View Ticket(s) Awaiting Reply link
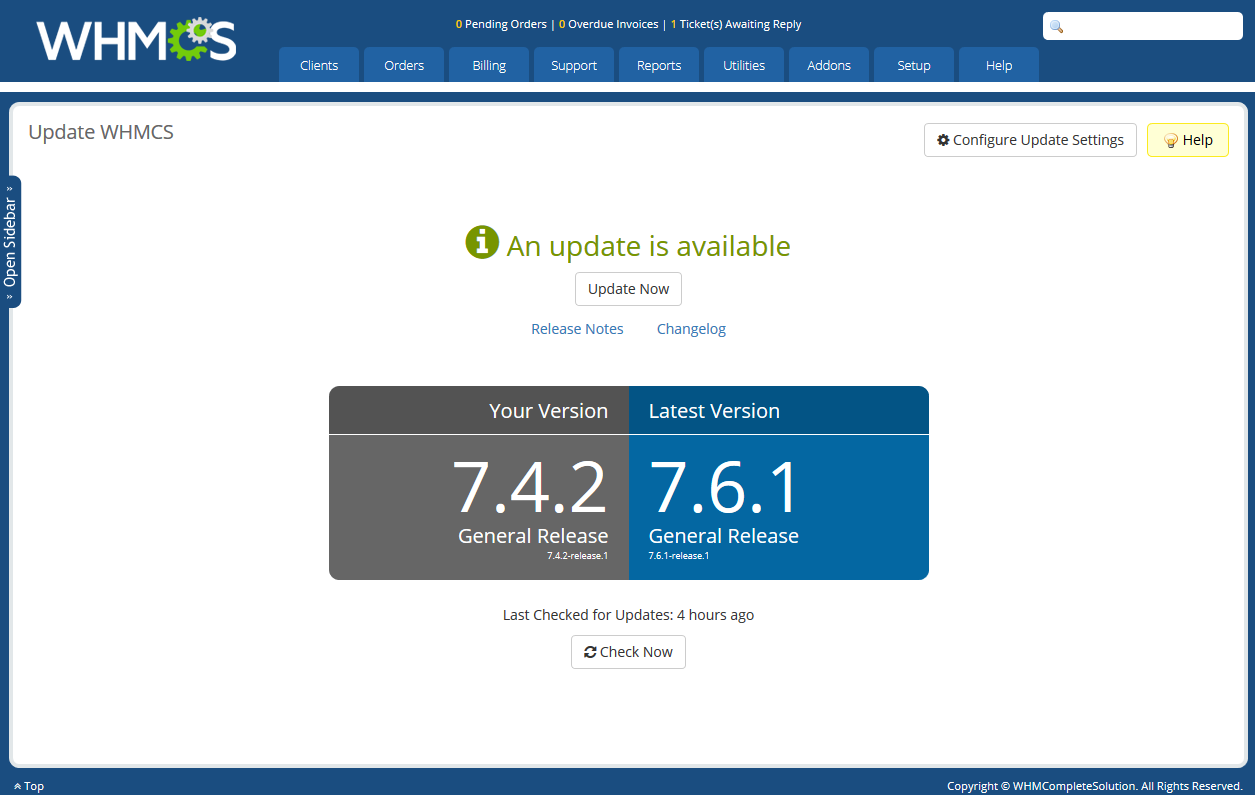 (736, 24)
